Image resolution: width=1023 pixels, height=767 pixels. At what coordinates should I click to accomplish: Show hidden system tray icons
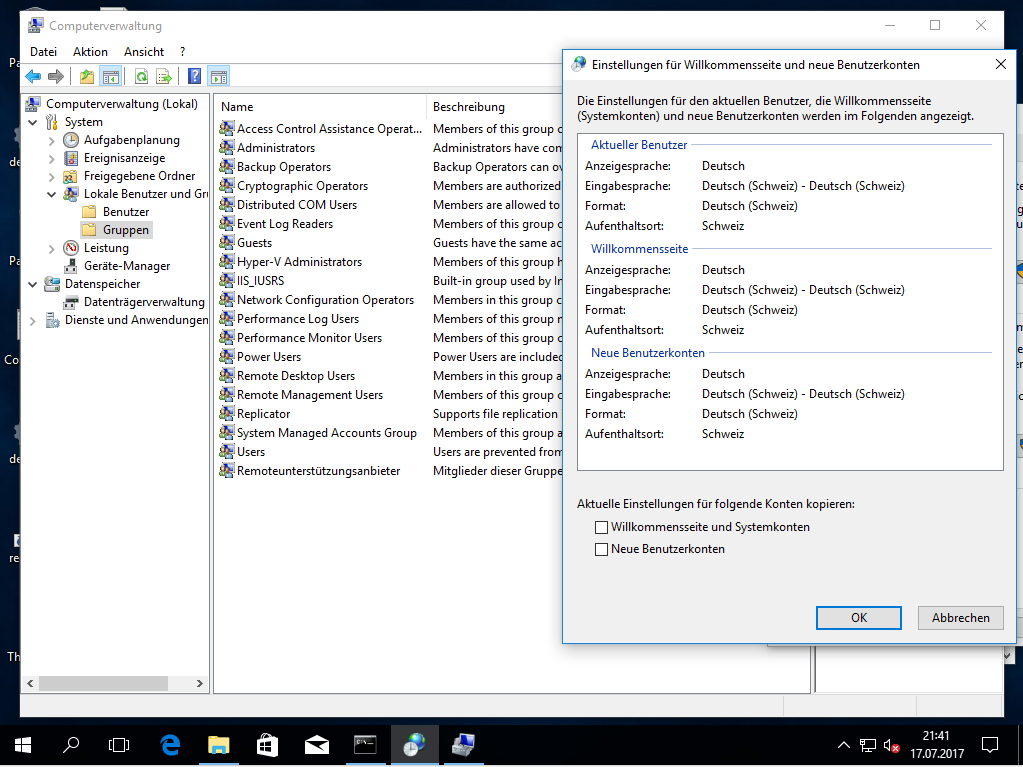point(843,745)
